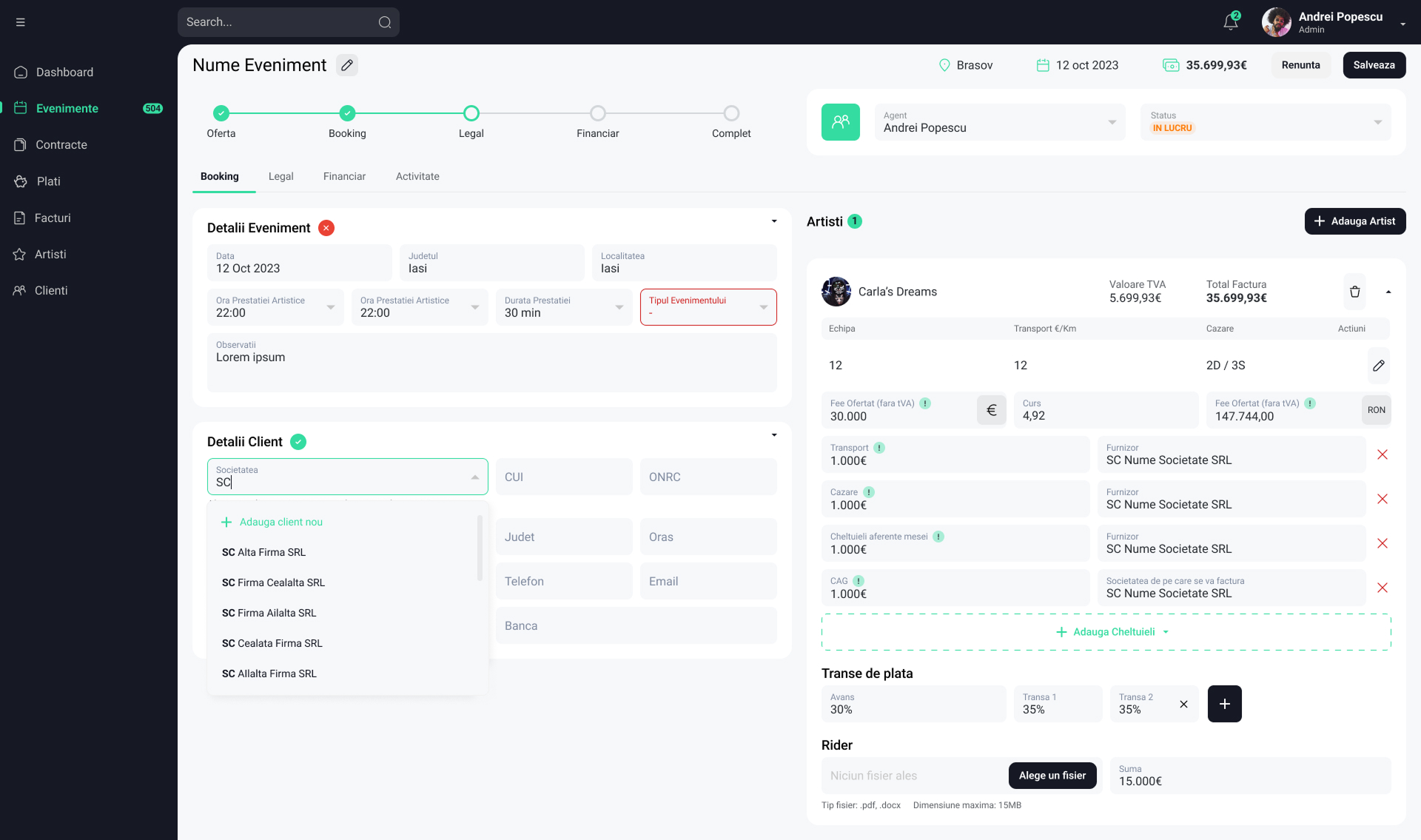The image size is (1421, 840).
Task: Switch to the Legal tab
Action: click(x=281, y=176)
